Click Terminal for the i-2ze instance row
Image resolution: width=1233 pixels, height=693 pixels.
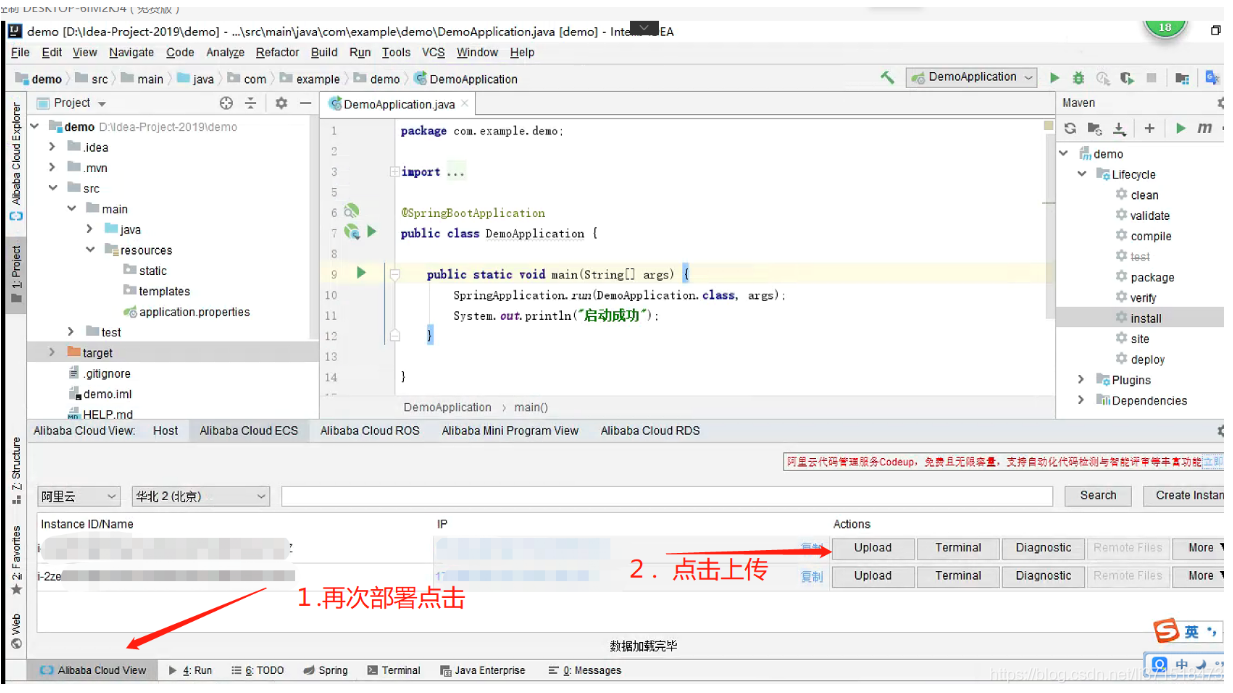pos(958,576)
